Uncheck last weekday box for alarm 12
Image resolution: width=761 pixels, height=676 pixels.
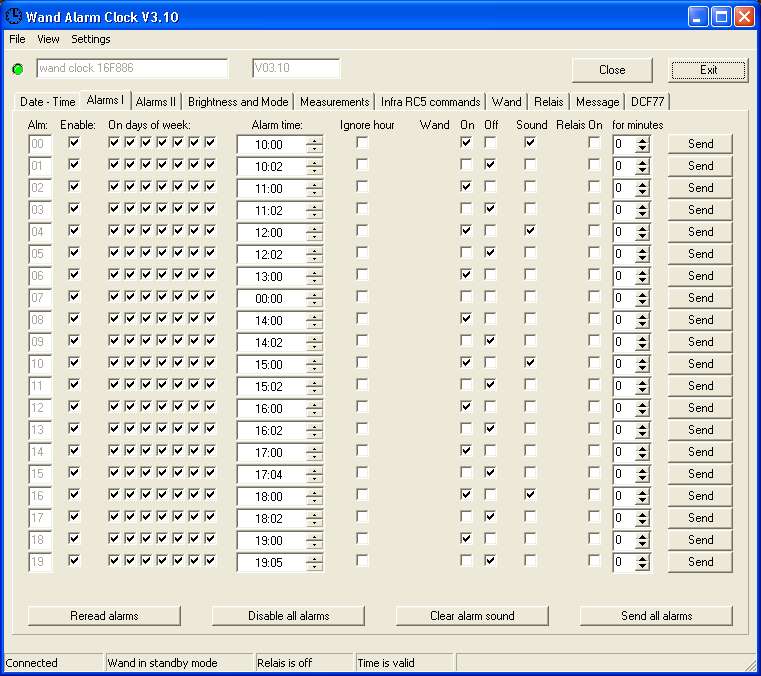[x=210, y=406]
